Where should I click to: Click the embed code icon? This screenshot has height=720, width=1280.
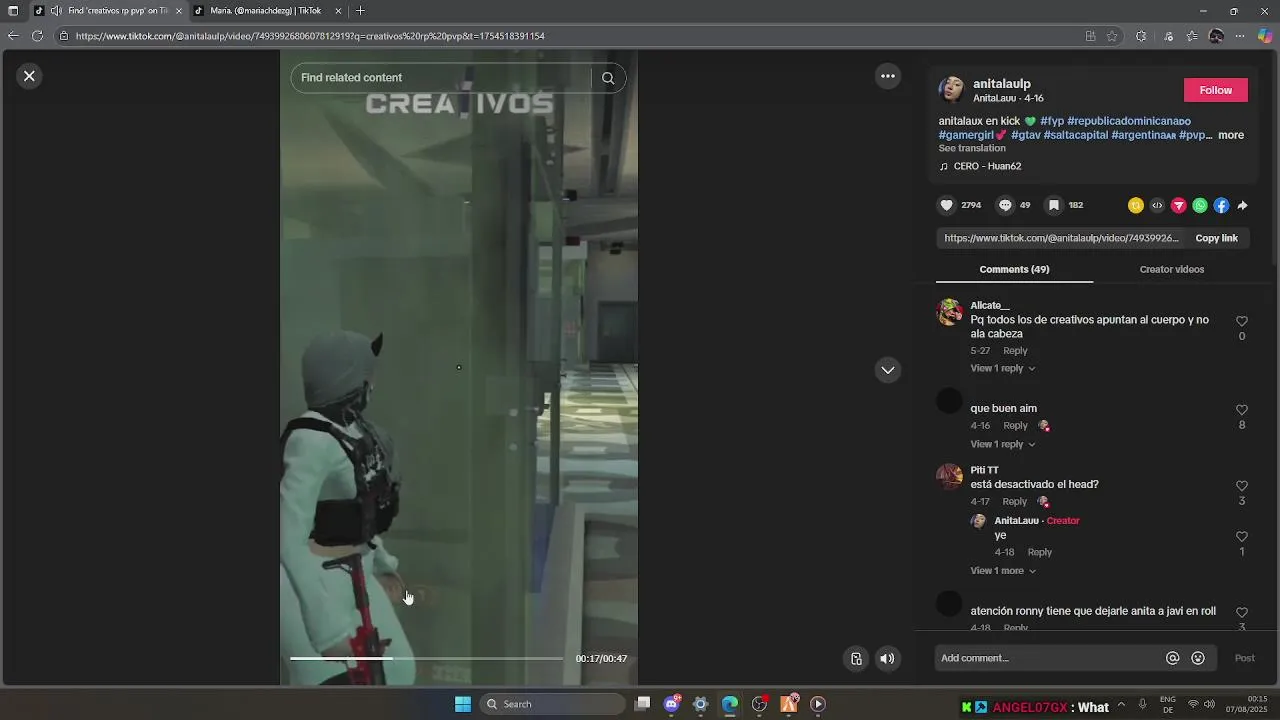[1157, 205]
